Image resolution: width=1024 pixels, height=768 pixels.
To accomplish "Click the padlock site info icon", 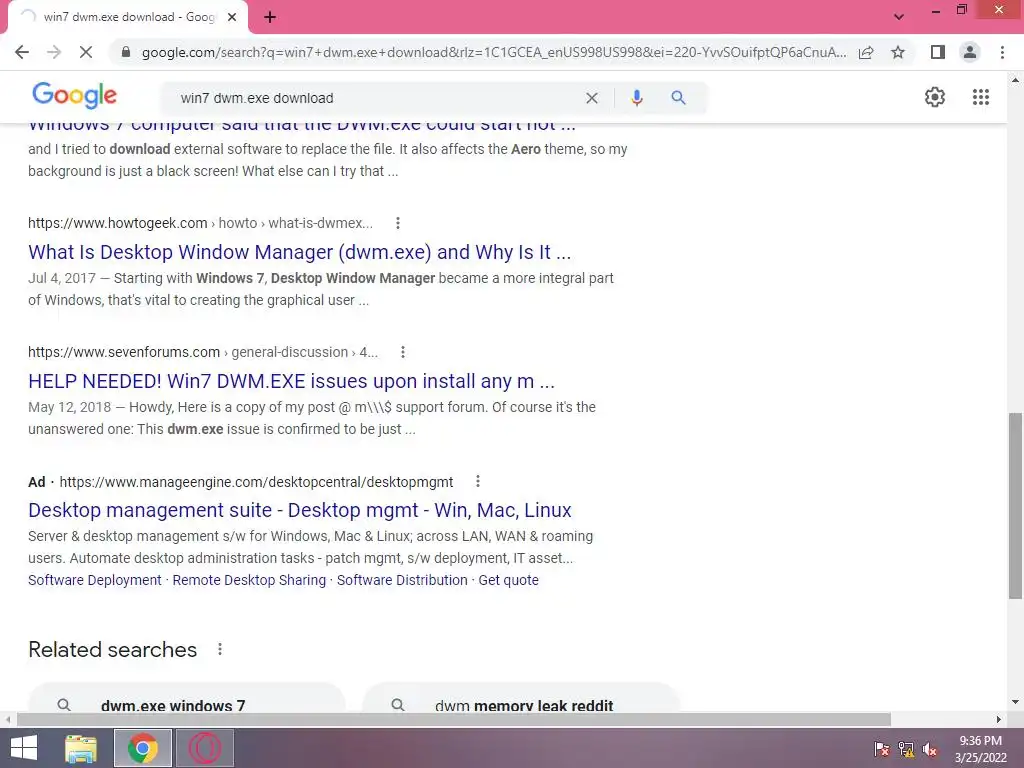I will 126,52.
